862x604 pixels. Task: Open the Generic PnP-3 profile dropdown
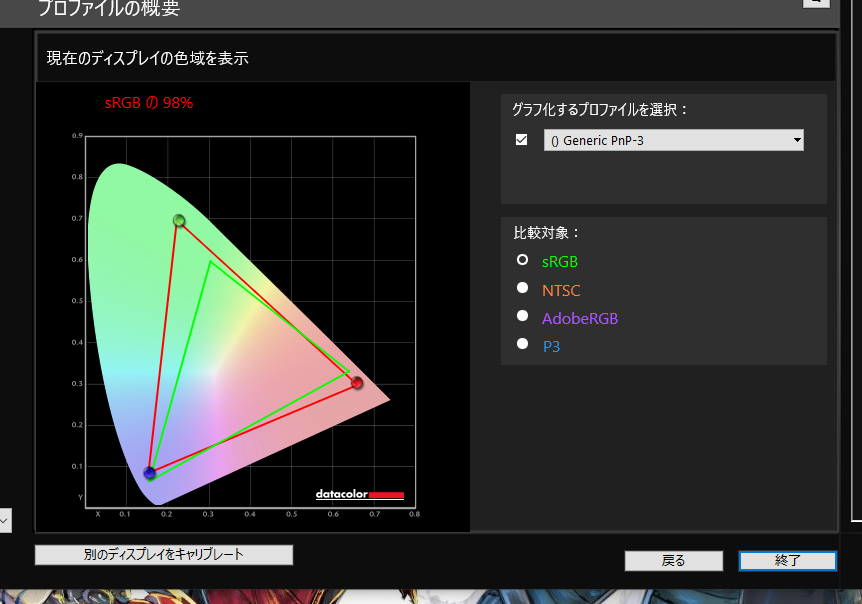673,140
